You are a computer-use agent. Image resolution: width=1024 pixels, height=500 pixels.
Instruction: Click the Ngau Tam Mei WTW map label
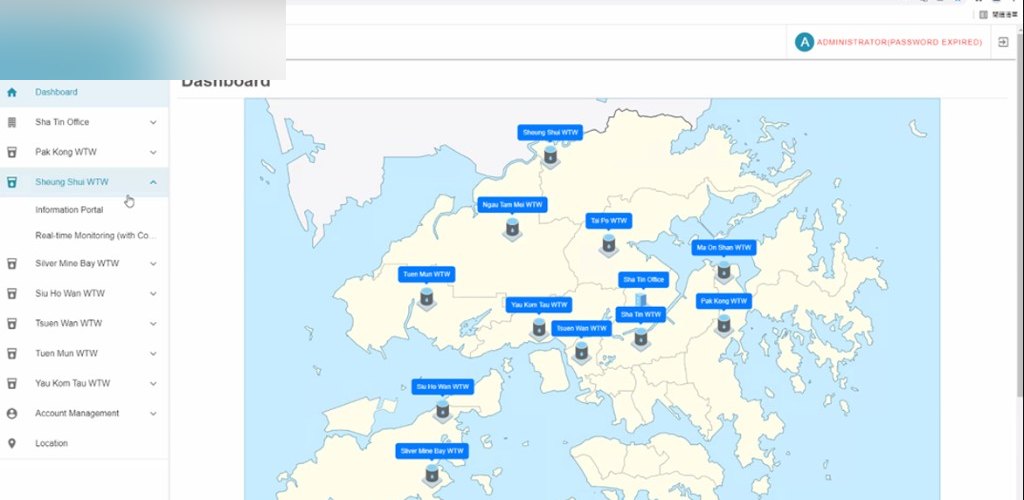click(x=513, y=205)
